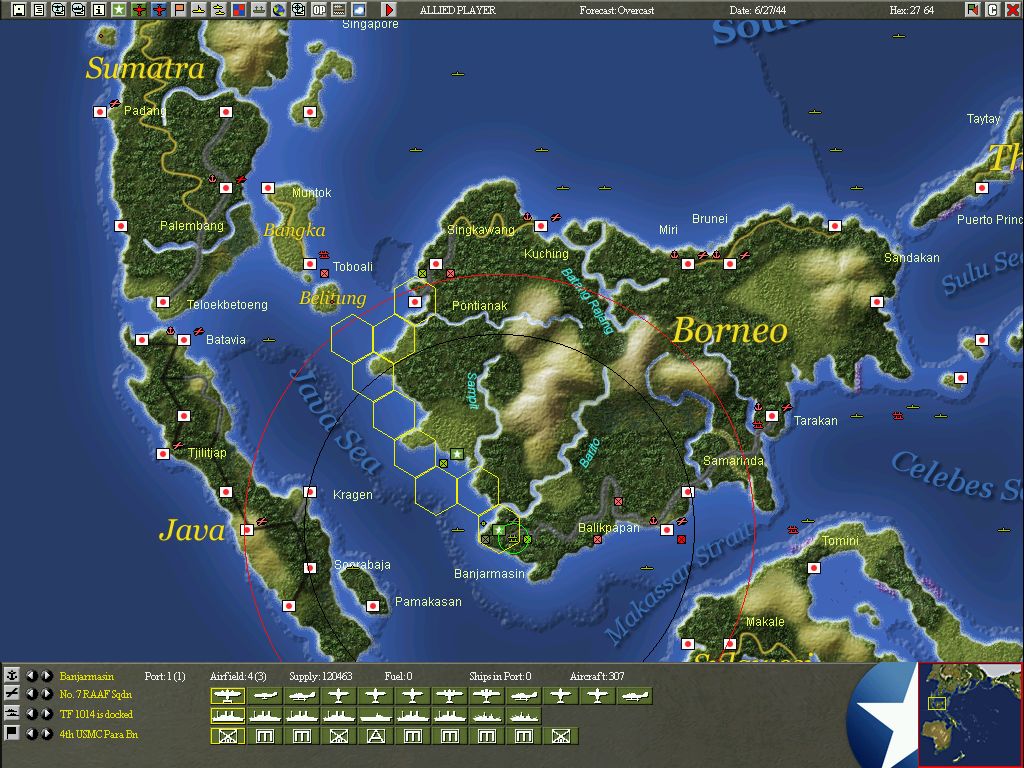Click the orange flag toolbar icon
Image resolution: width=1024 pixels, height=768 pixels.
(178, 10)
